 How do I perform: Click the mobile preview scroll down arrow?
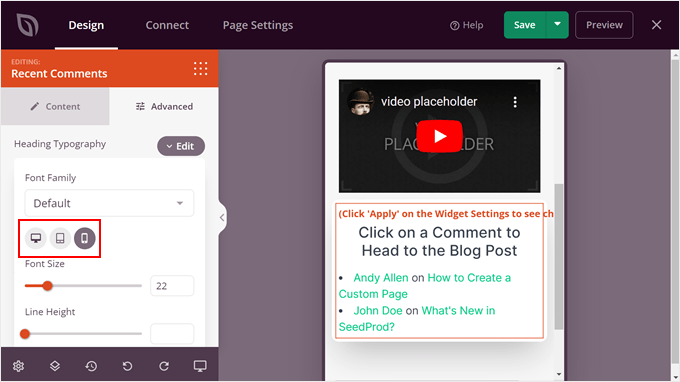[559, 374]
